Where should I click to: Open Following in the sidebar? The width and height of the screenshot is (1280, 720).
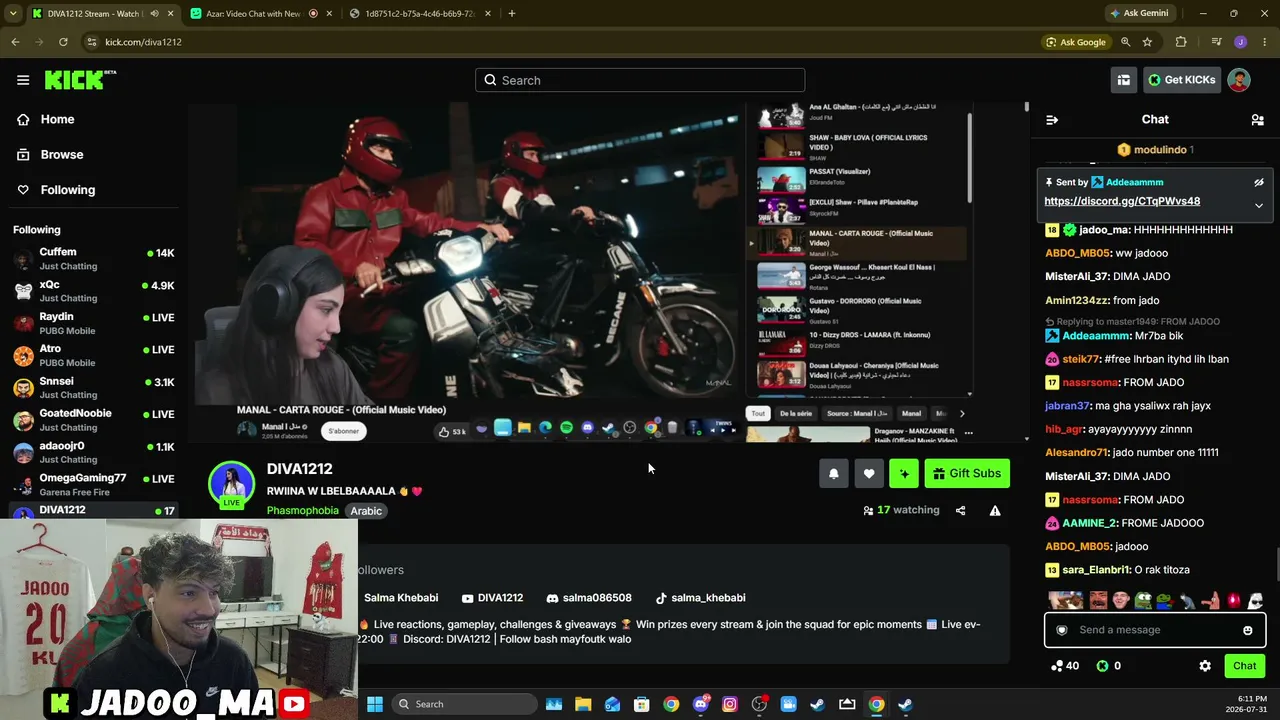[x=68, y=190]
